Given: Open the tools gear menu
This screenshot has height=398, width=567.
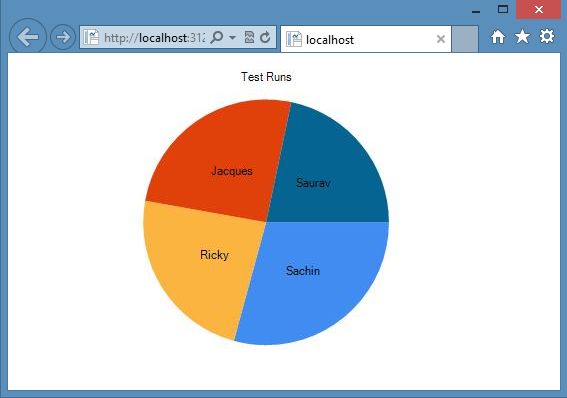Looking at the screenshot, I should [547, 36].
